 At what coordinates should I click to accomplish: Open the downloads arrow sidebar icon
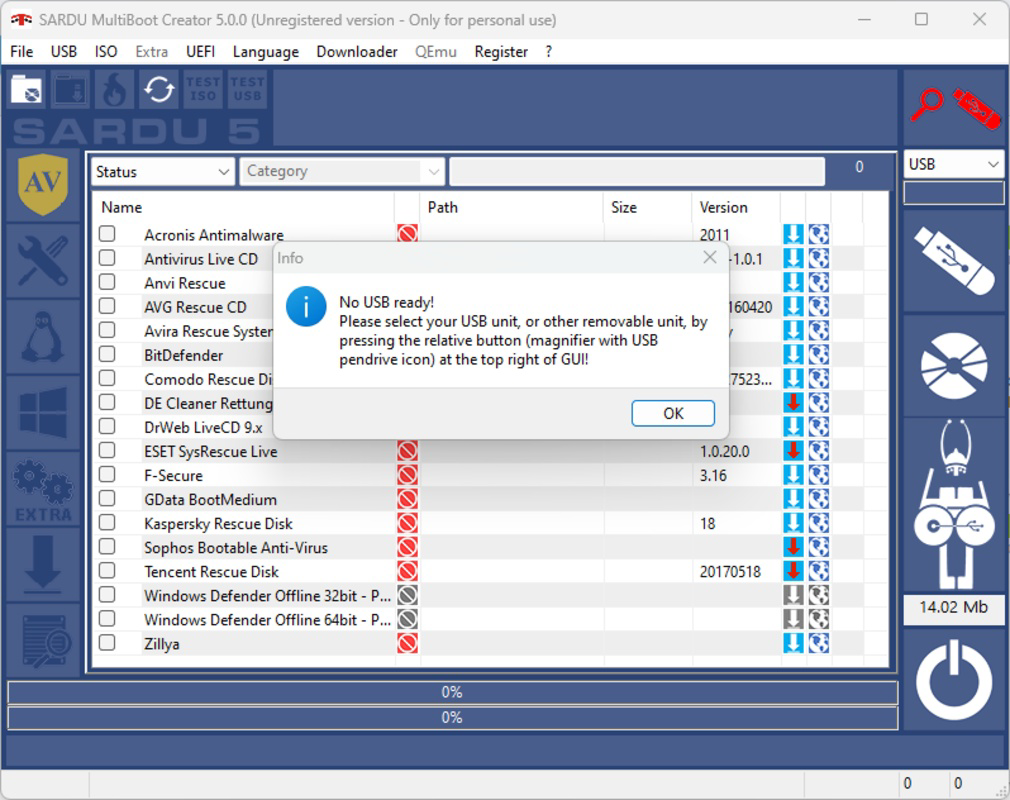(x=43, y=564)
